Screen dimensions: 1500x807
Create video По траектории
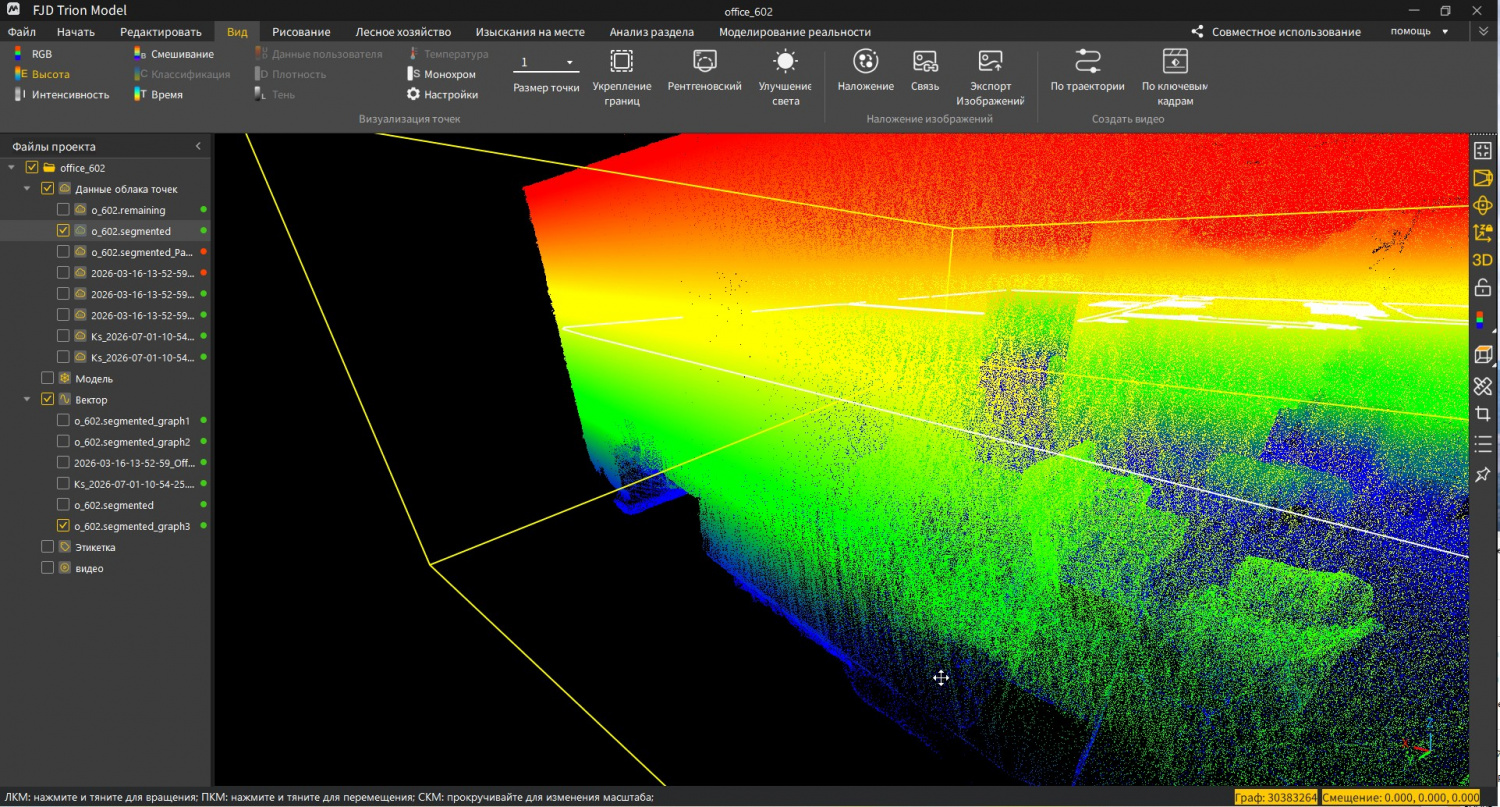tap(1087, 62)
